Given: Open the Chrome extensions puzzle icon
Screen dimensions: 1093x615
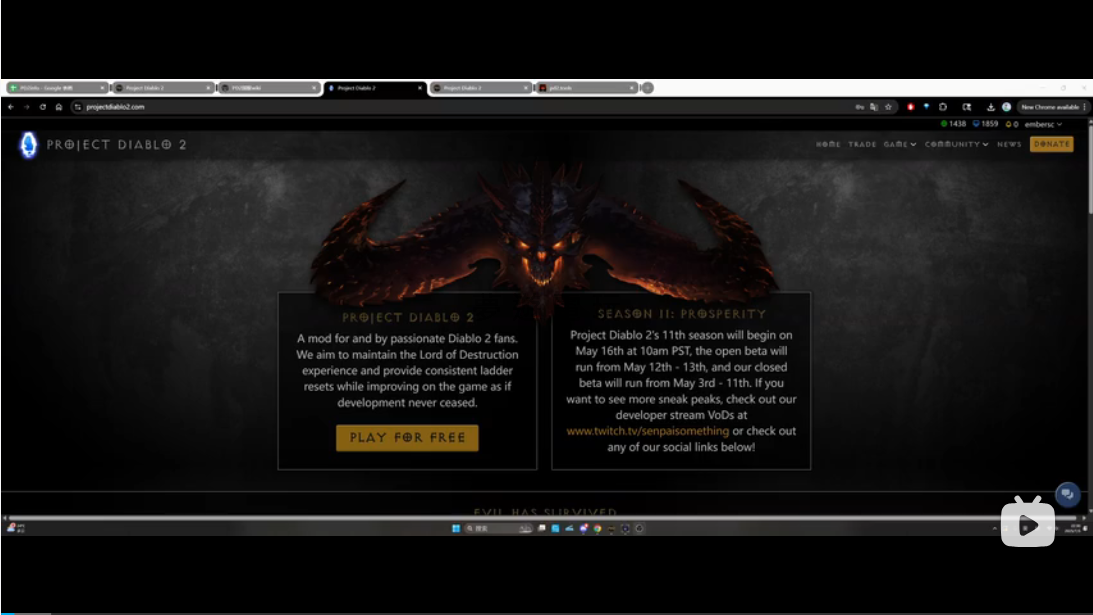Looking at the screenshot, I should click(943, 107).
